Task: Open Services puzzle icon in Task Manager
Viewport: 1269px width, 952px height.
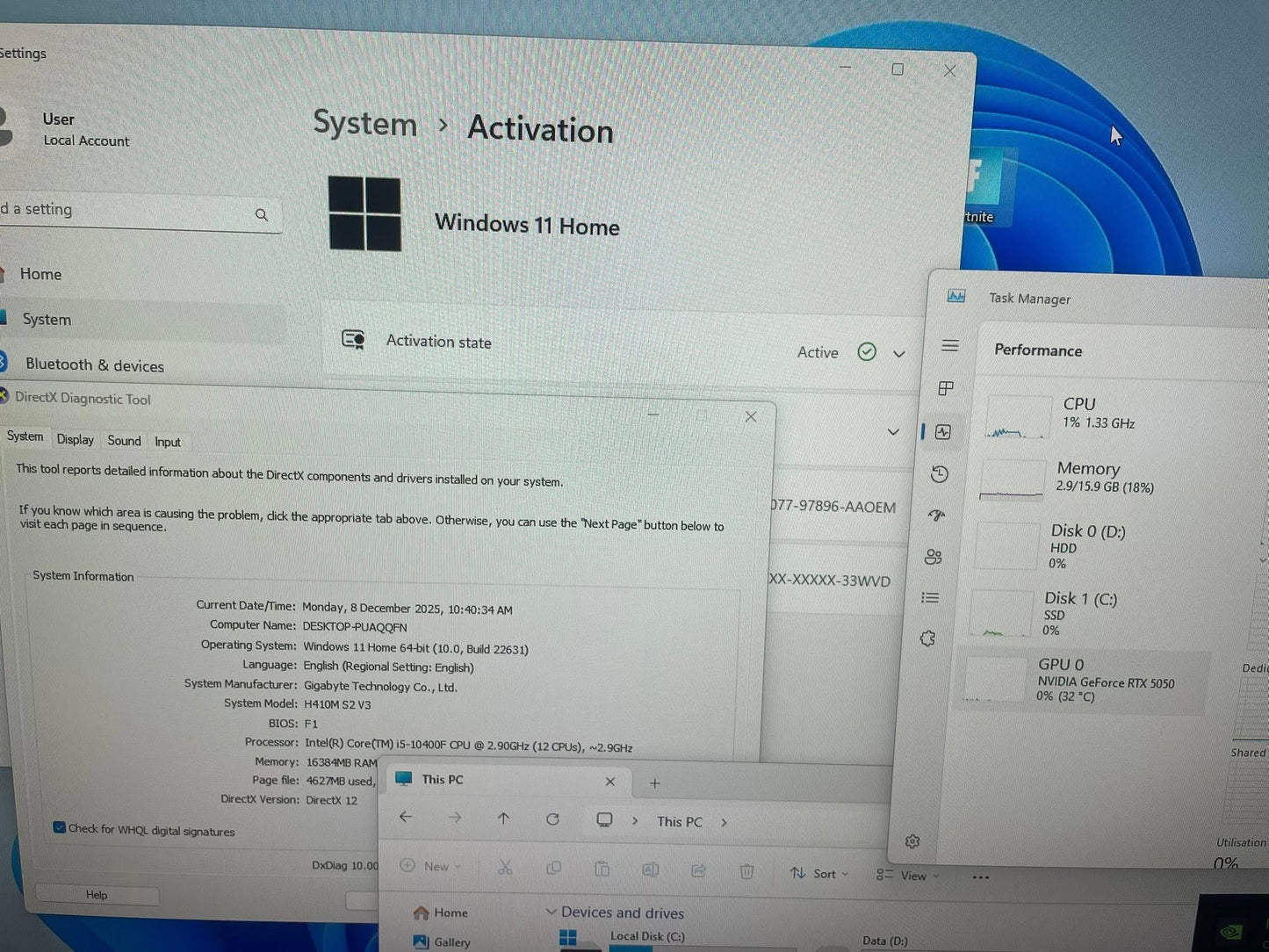Action: (x=927, y=638)
